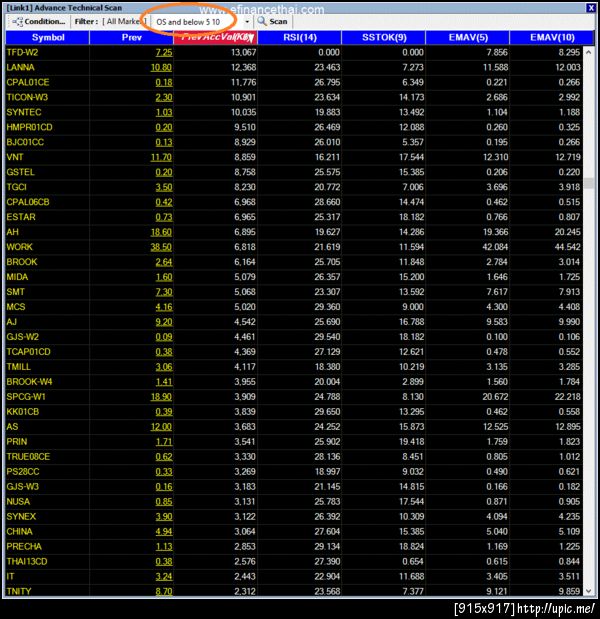
Task: Select symbol TGCI
Action: 17,187
